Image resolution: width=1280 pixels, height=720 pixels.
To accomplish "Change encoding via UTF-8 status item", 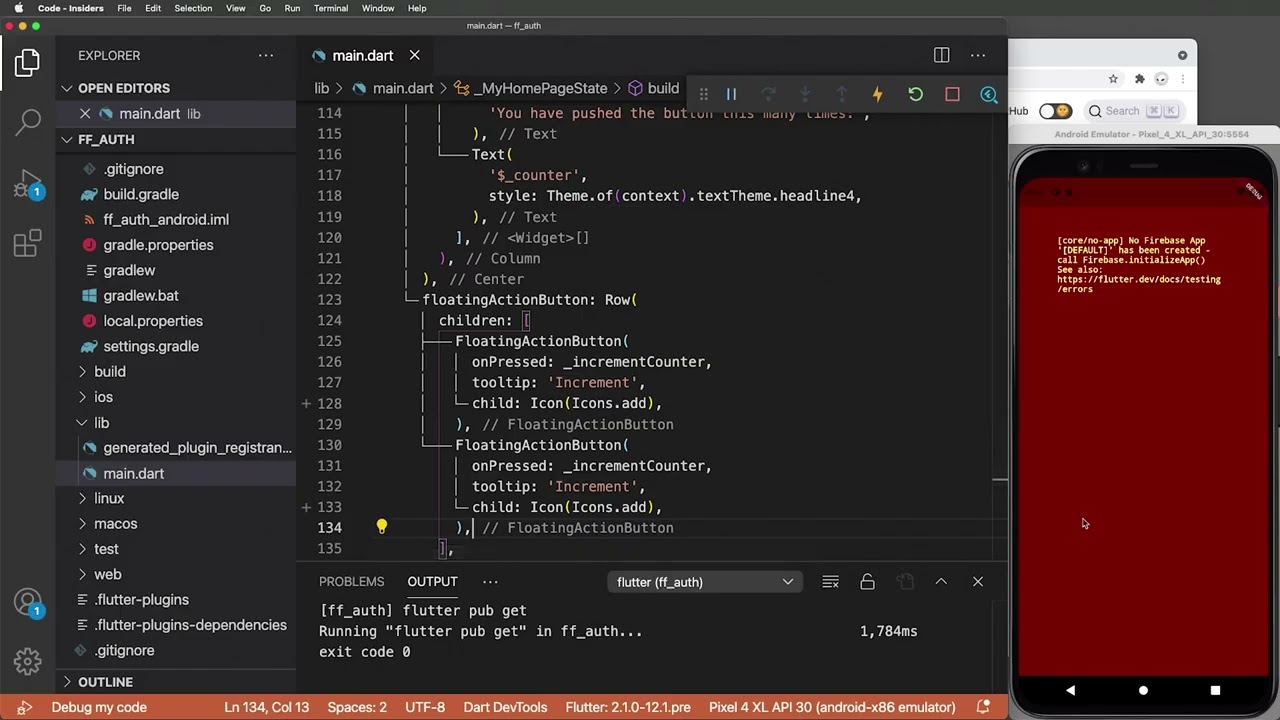I will pyautogui.click(x=425, y=707).
